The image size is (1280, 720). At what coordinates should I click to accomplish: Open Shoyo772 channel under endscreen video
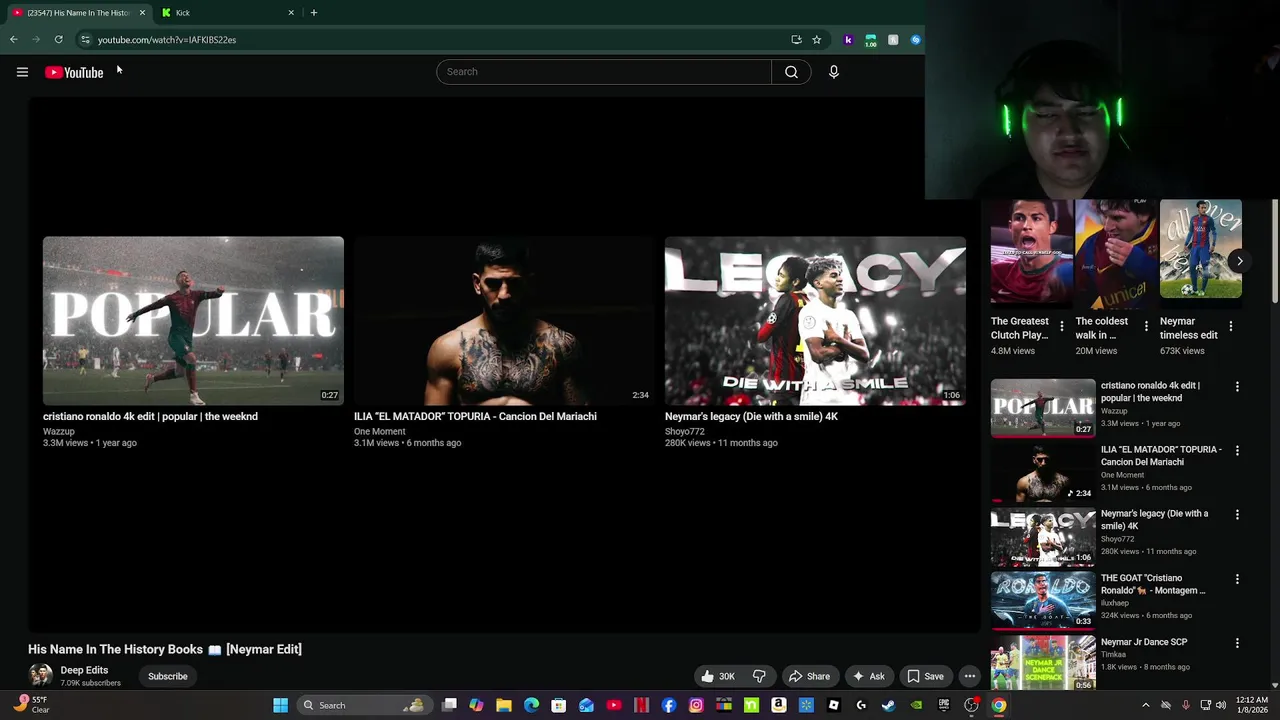click(x=685, y=431)
